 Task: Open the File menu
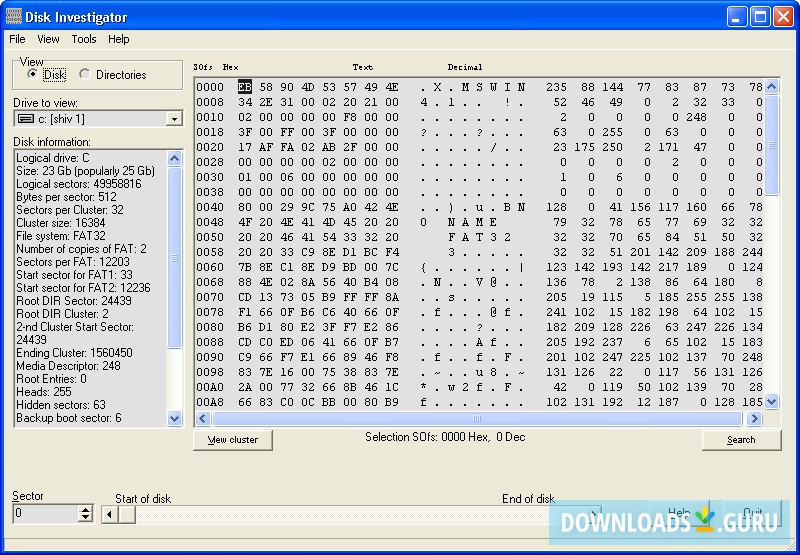[17, 39]
